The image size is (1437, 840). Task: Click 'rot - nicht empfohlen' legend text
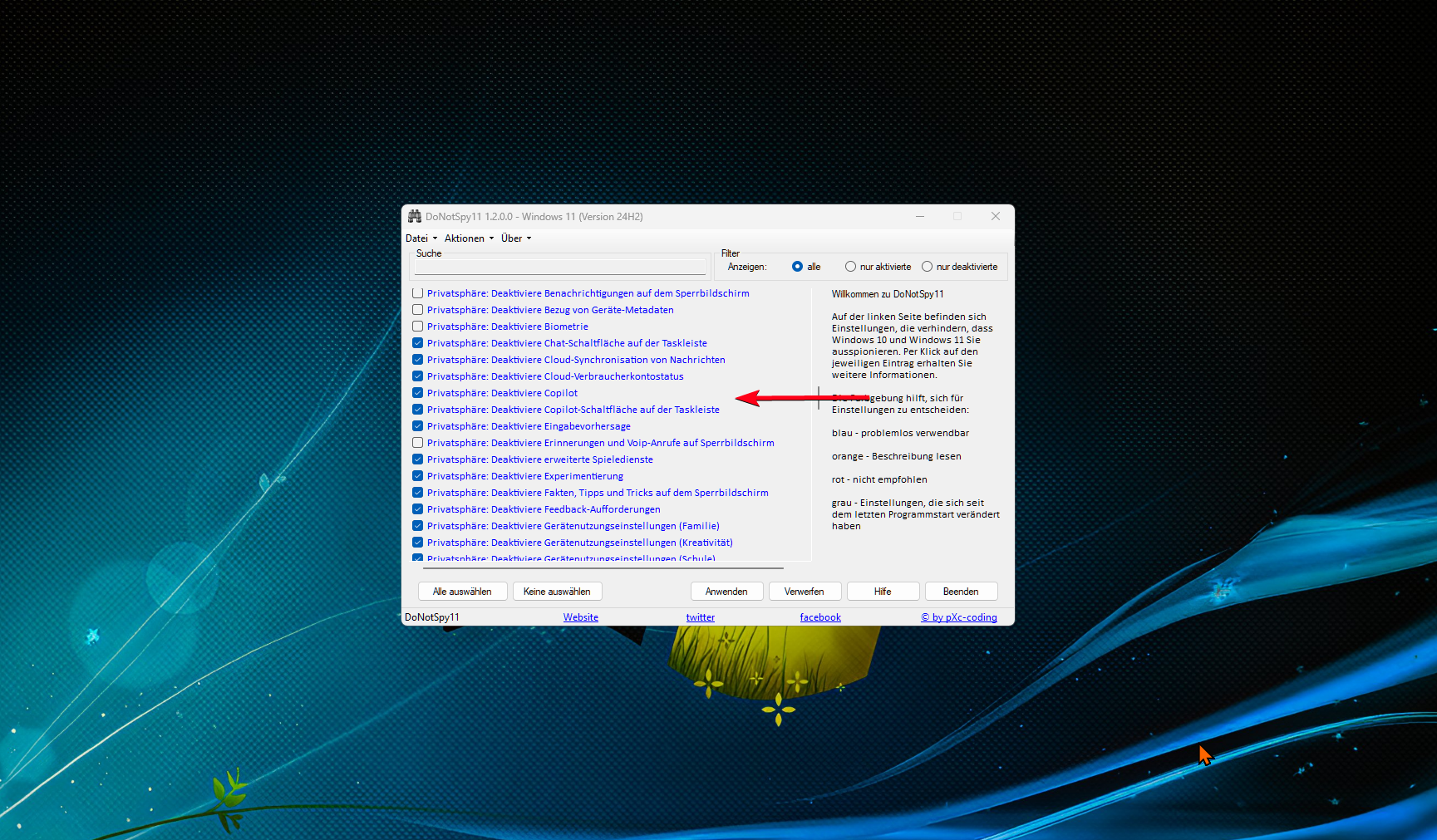879,479
